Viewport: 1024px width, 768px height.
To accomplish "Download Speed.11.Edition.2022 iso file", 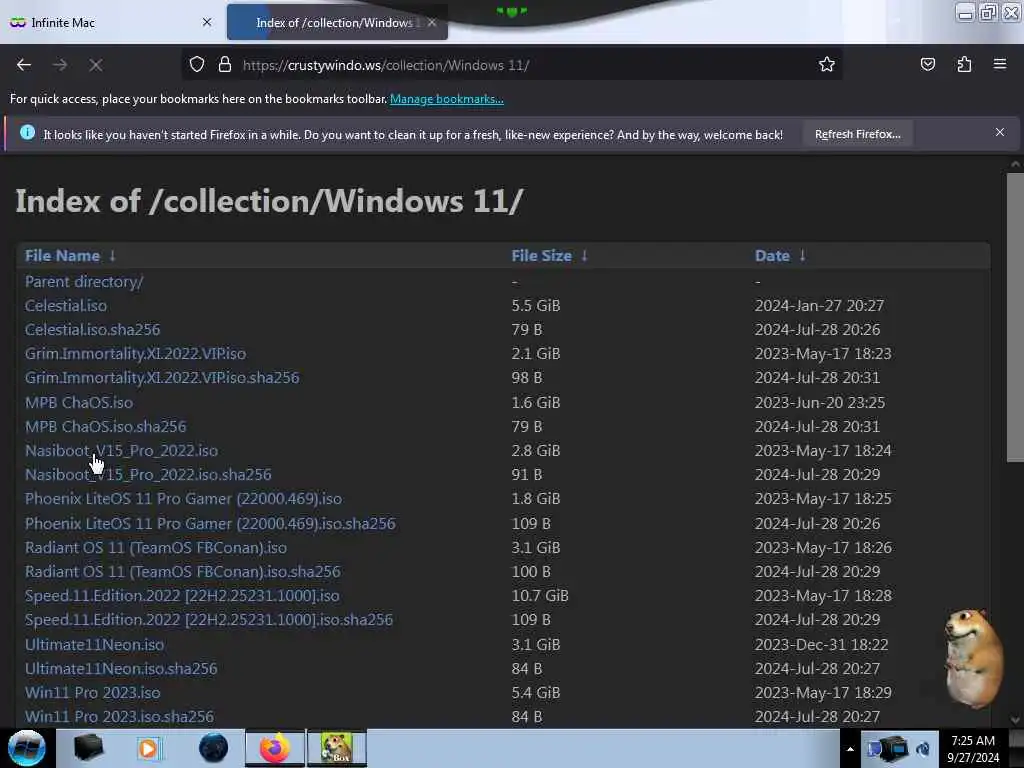I will click(182, 596).
